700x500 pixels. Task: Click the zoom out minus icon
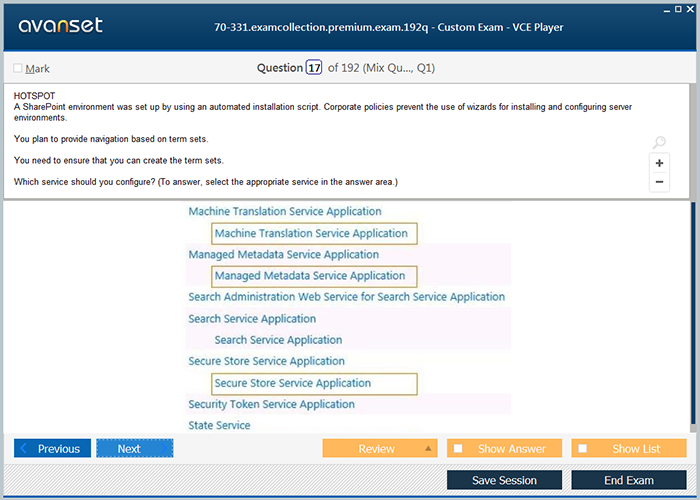tap(659, 182)
